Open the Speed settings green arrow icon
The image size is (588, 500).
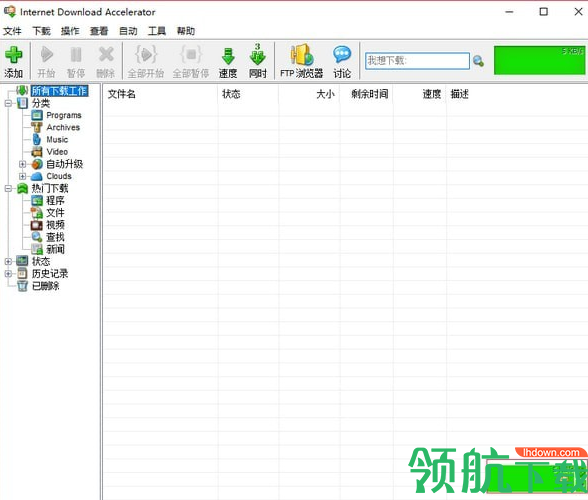(228, 56)
